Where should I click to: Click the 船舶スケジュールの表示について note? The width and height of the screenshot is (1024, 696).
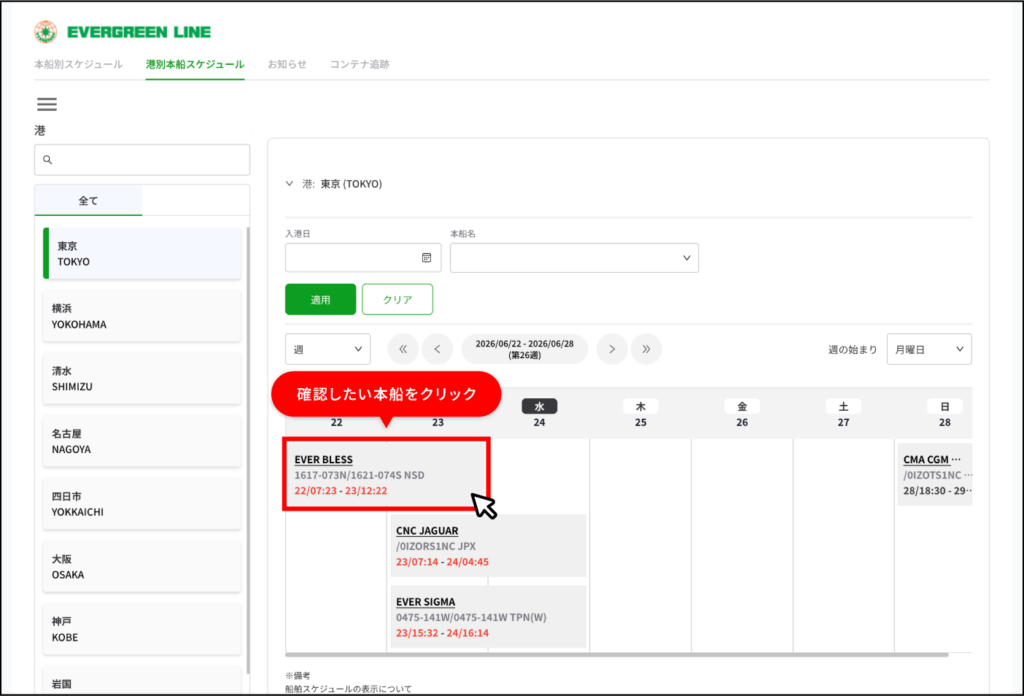(348, 689)
